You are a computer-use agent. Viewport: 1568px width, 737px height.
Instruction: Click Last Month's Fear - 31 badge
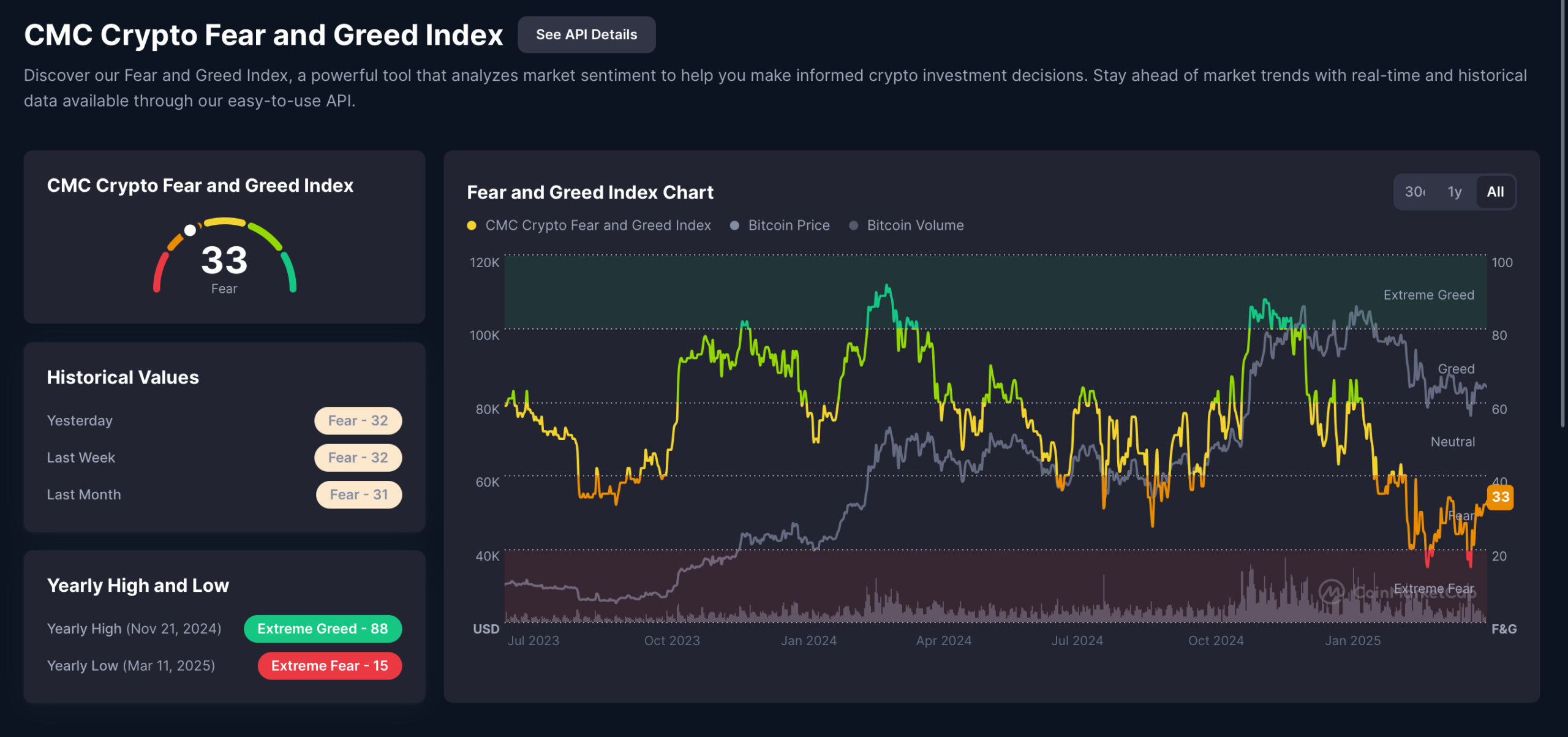point(359,494)
